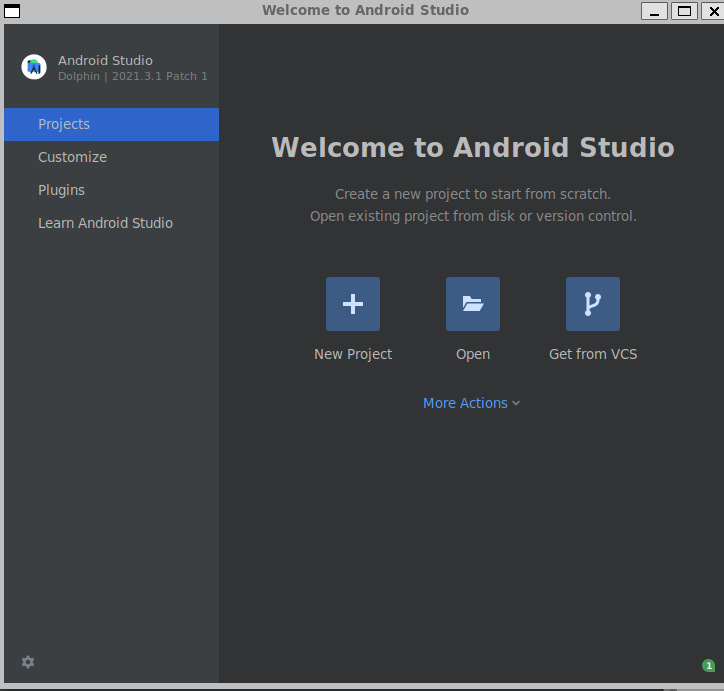Screen dimensions: 724x691
Task: Click the Get from VCS label
Action: coord(593,354)
